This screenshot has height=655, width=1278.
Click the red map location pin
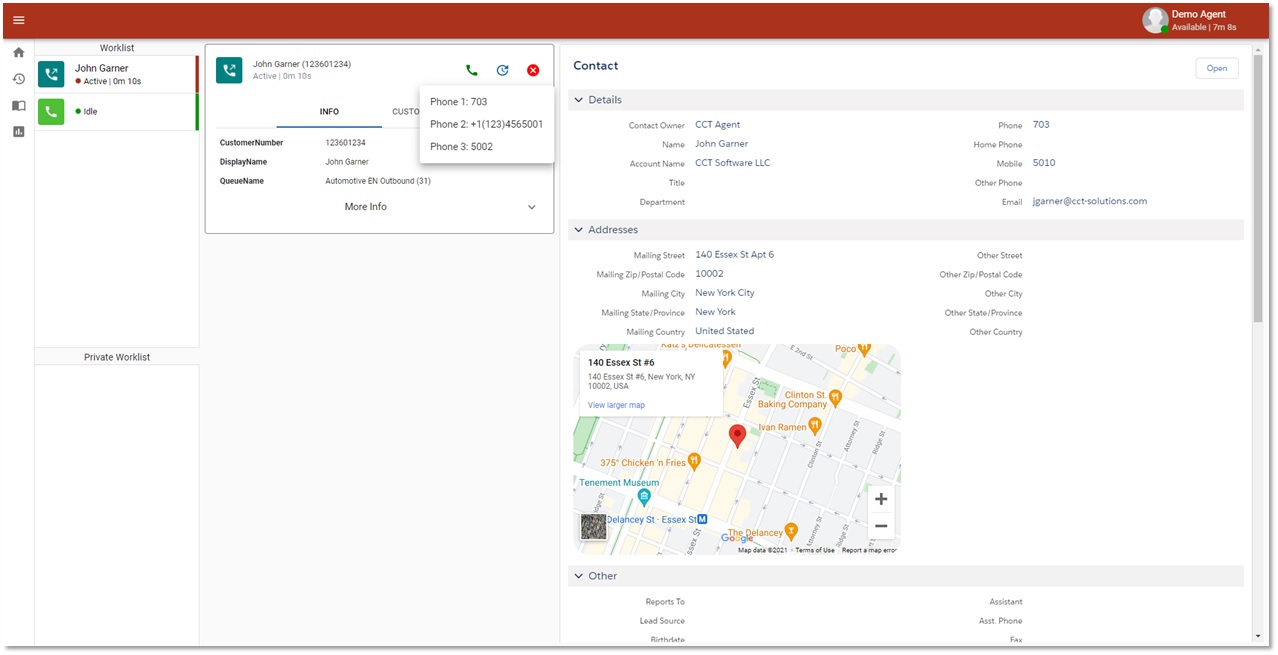pyautogui.click(x=737, y=435)
